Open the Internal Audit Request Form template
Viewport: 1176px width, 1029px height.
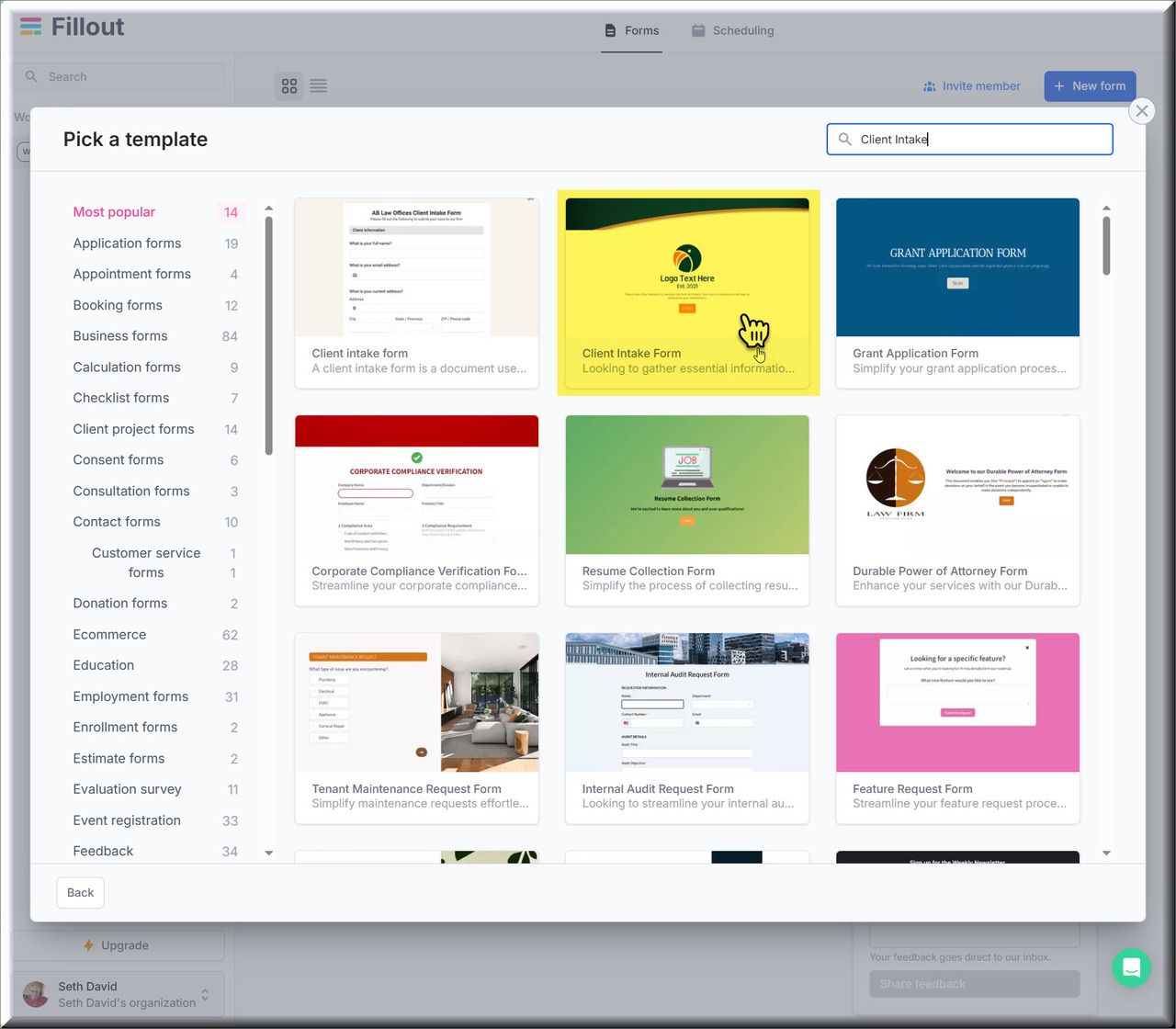tap(687, 729)
